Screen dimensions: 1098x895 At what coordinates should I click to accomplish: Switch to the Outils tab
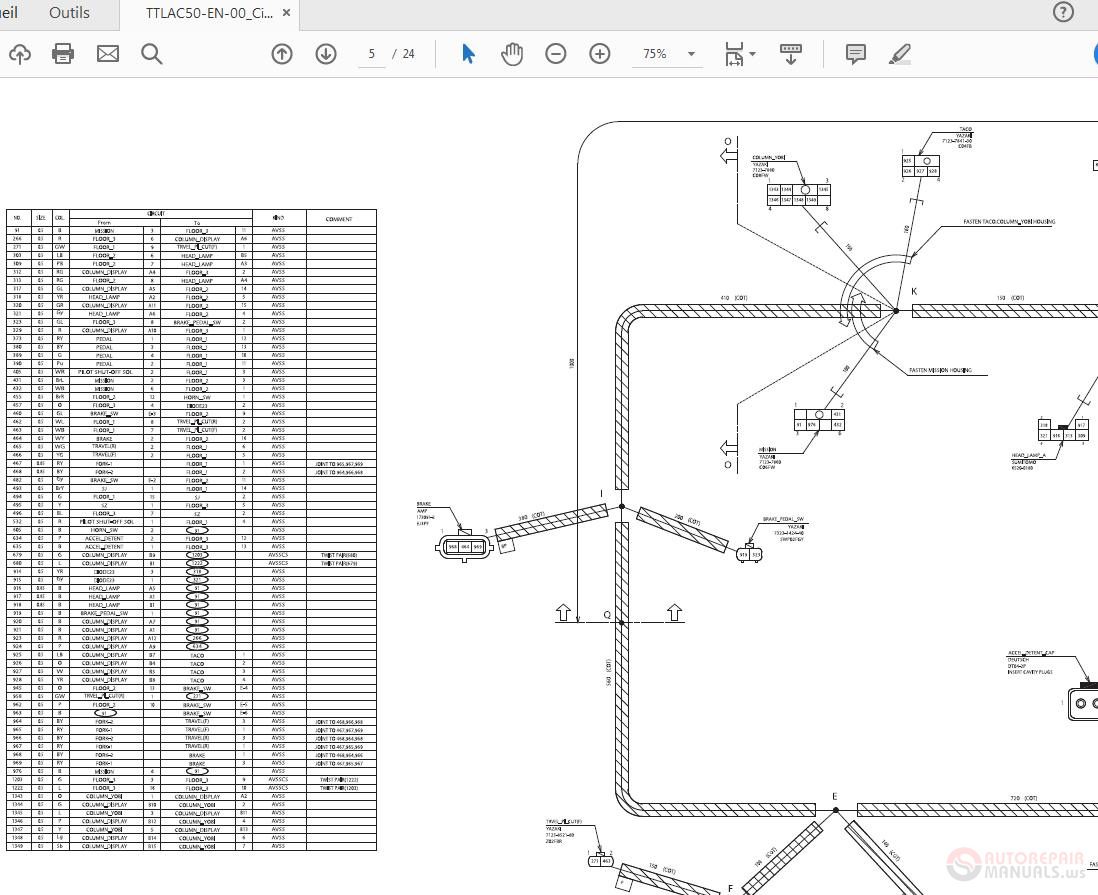click(x=69, y=13)
